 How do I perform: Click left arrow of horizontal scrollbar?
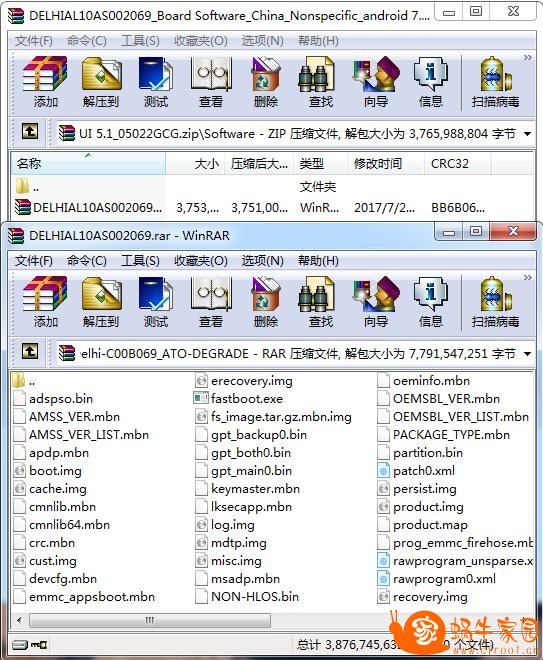[x=19, y=620]
